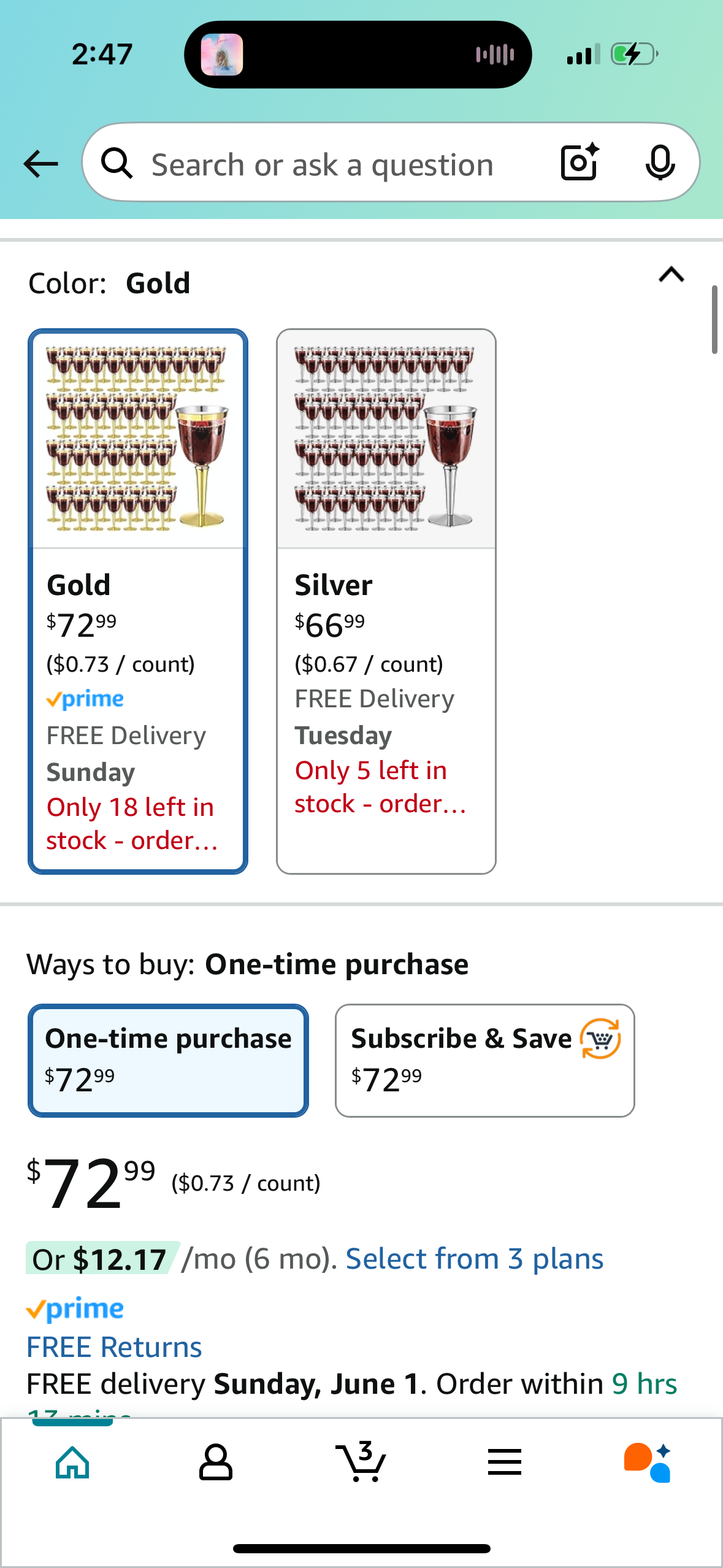This screenshot has height=1568, width=723.
Task: Open camera lens visual search
Action: click(580, 163)
